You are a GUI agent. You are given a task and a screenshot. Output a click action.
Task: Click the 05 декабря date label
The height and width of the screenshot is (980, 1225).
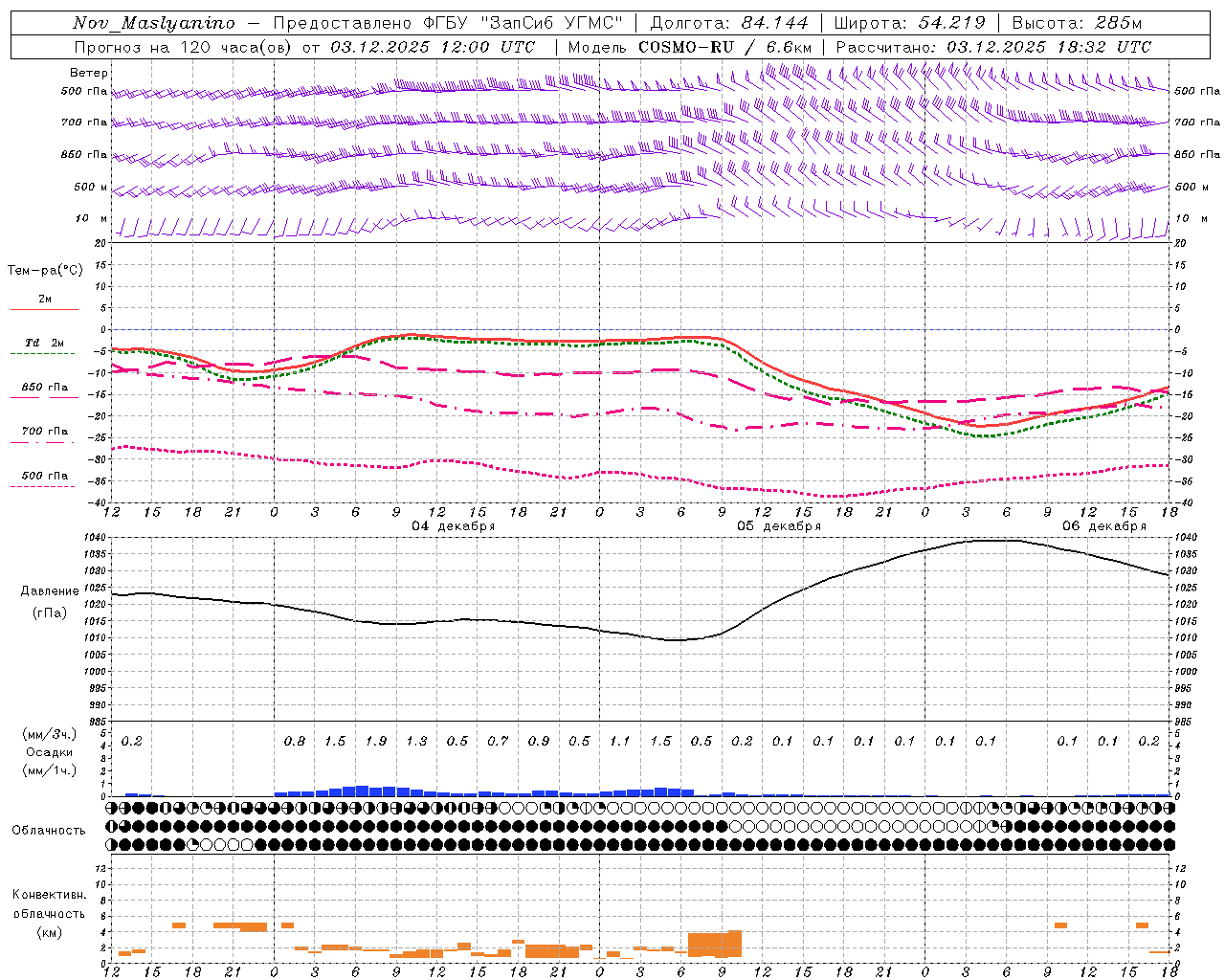779,526
